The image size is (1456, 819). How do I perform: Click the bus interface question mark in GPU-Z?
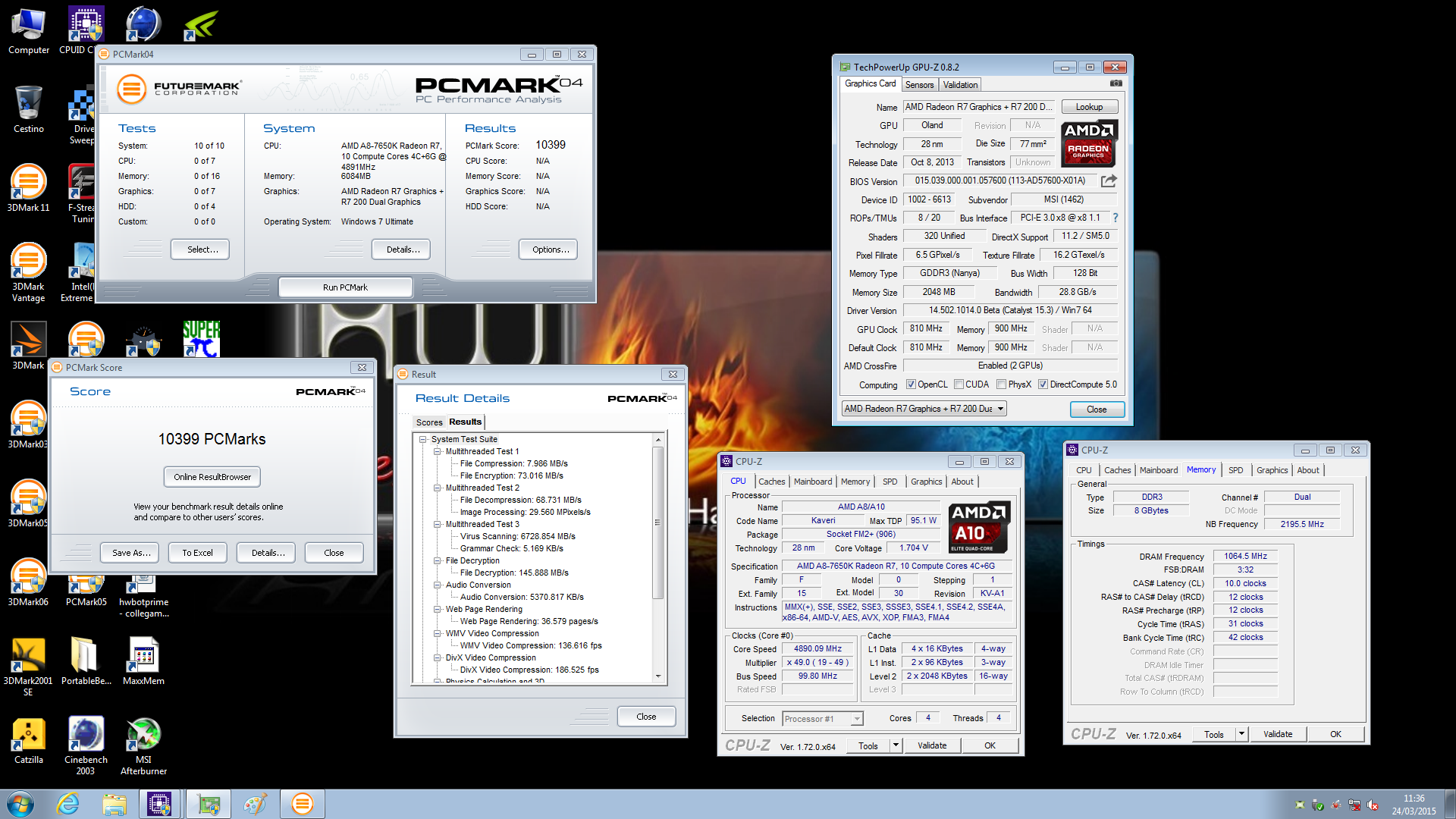click(1115, 218)
